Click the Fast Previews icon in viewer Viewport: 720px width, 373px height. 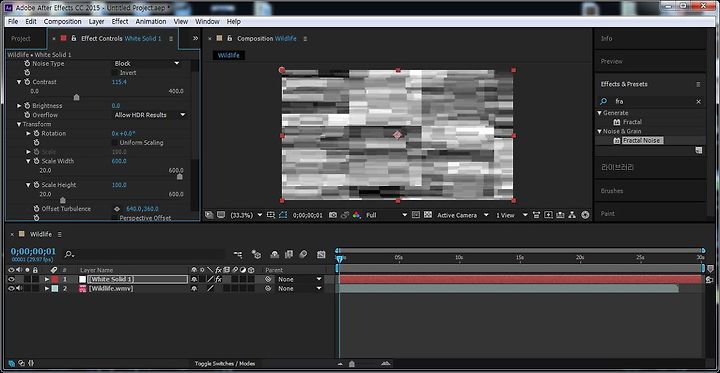[x=549, y=215]
